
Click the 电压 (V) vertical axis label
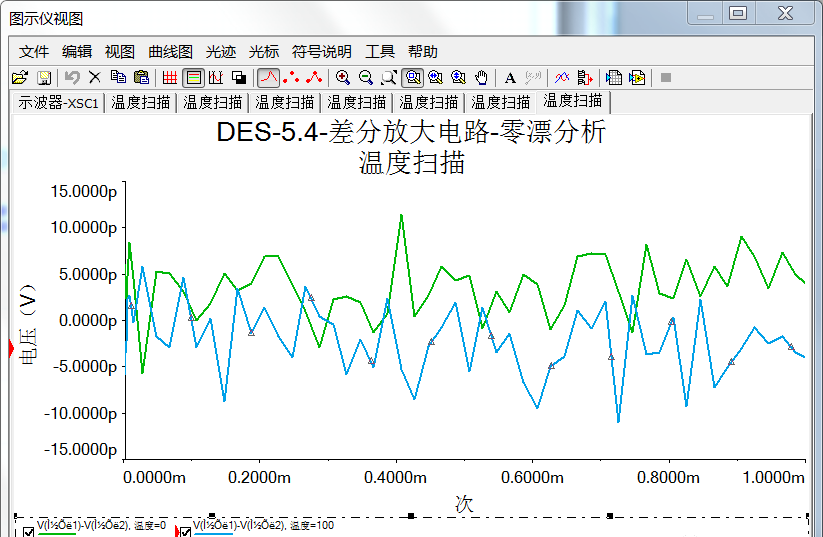[27, 325]
